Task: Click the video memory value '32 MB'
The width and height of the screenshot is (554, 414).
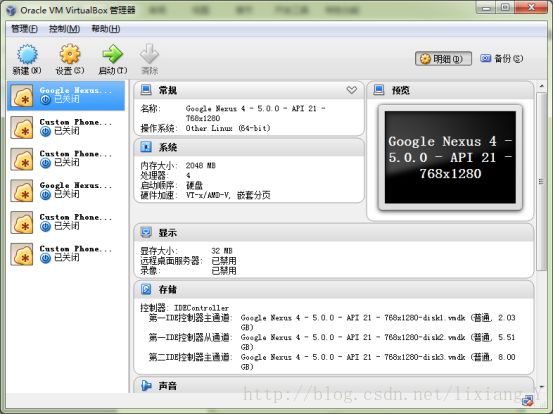Action: point(222,251)
